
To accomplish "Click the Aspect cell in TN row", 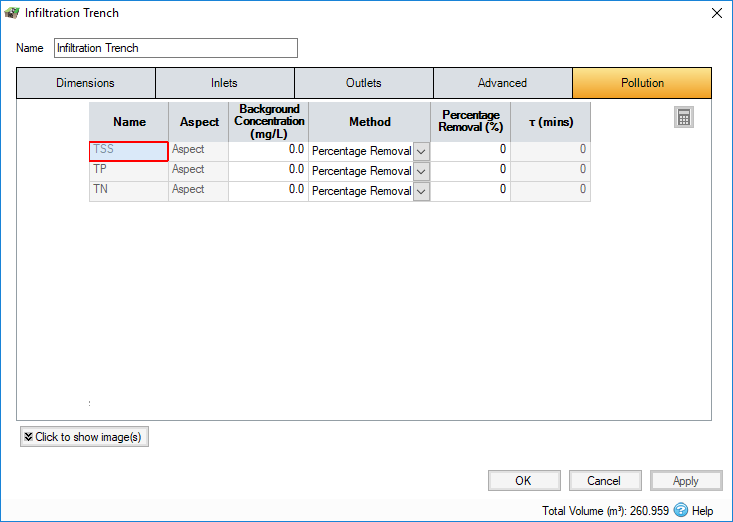I will [198, 192].
